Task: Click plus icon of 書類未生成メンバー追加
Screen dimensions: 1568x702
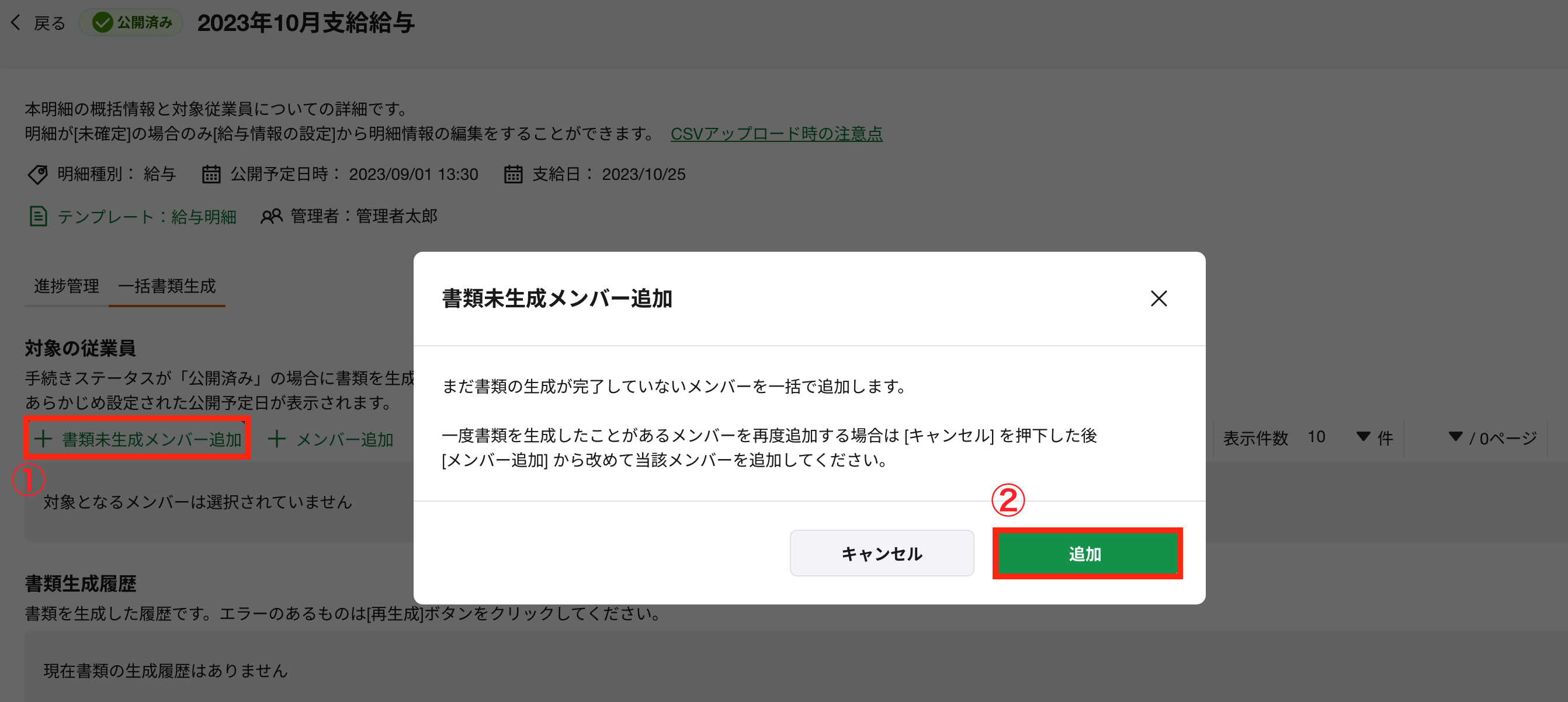Action: click(43, 439)
